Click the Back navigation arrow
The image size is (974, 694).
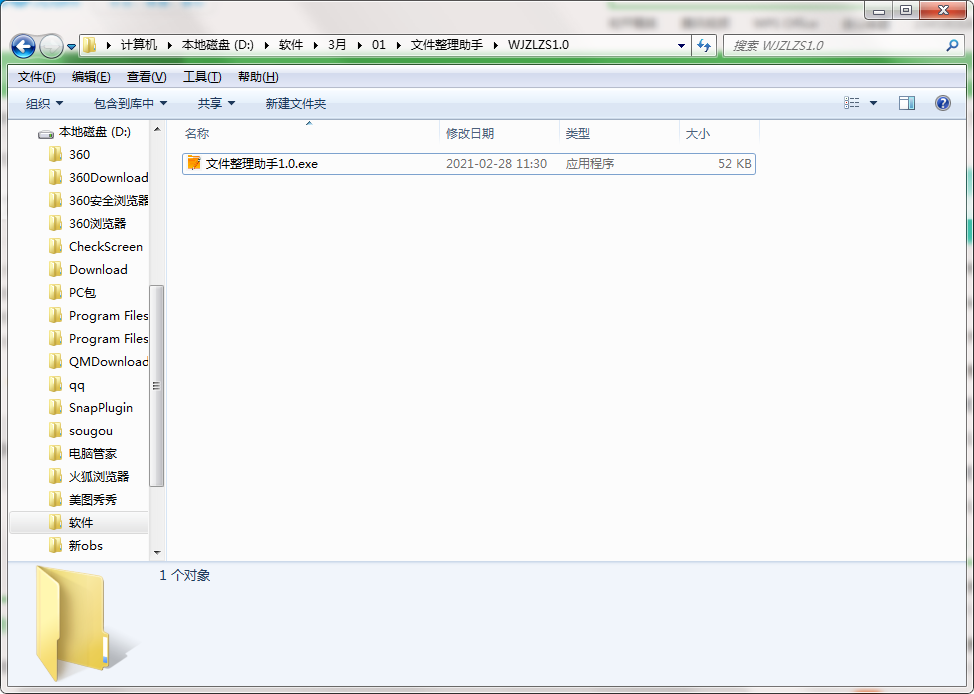[x=22, y=46]
